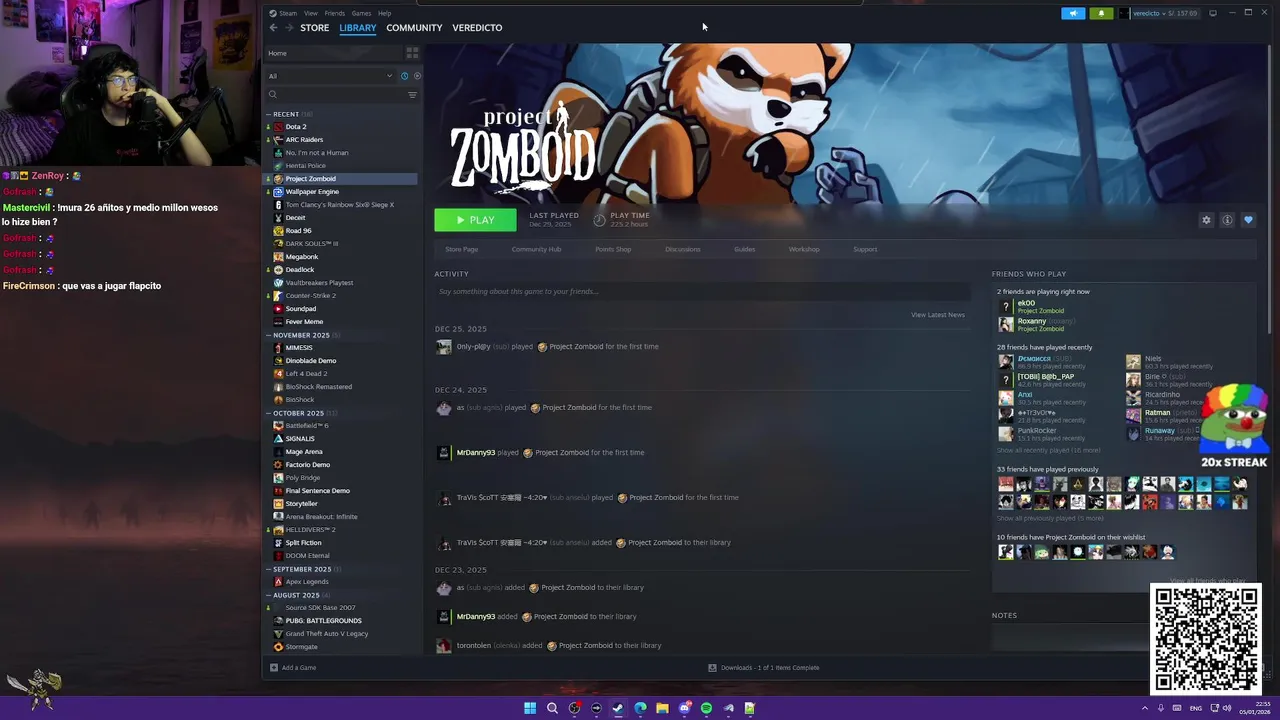This screenshot has height=720, width=1280.
Task: Open the Workshop link
Action: pyautogui.click(x=804, y=249)
